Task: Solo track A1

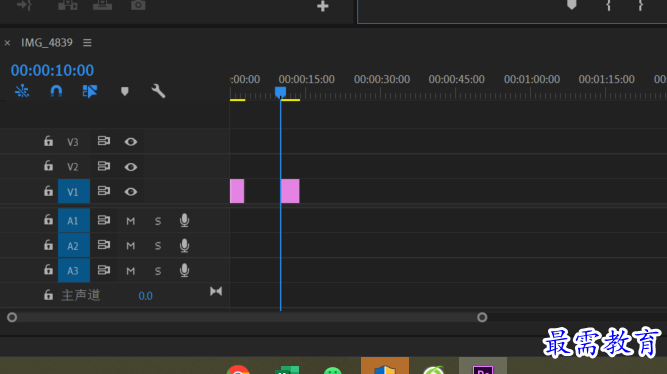Action: point(158,221)
